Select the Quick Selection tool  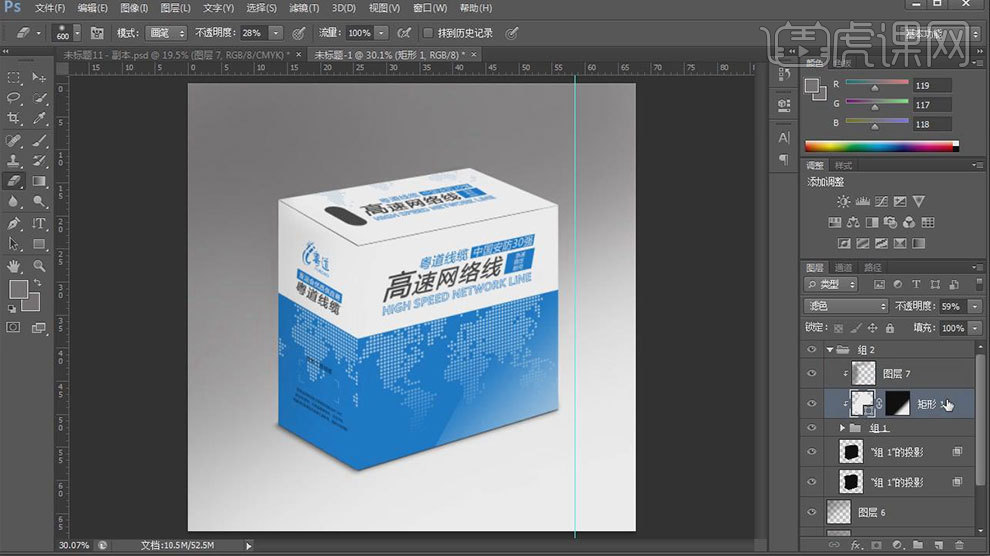39,98
